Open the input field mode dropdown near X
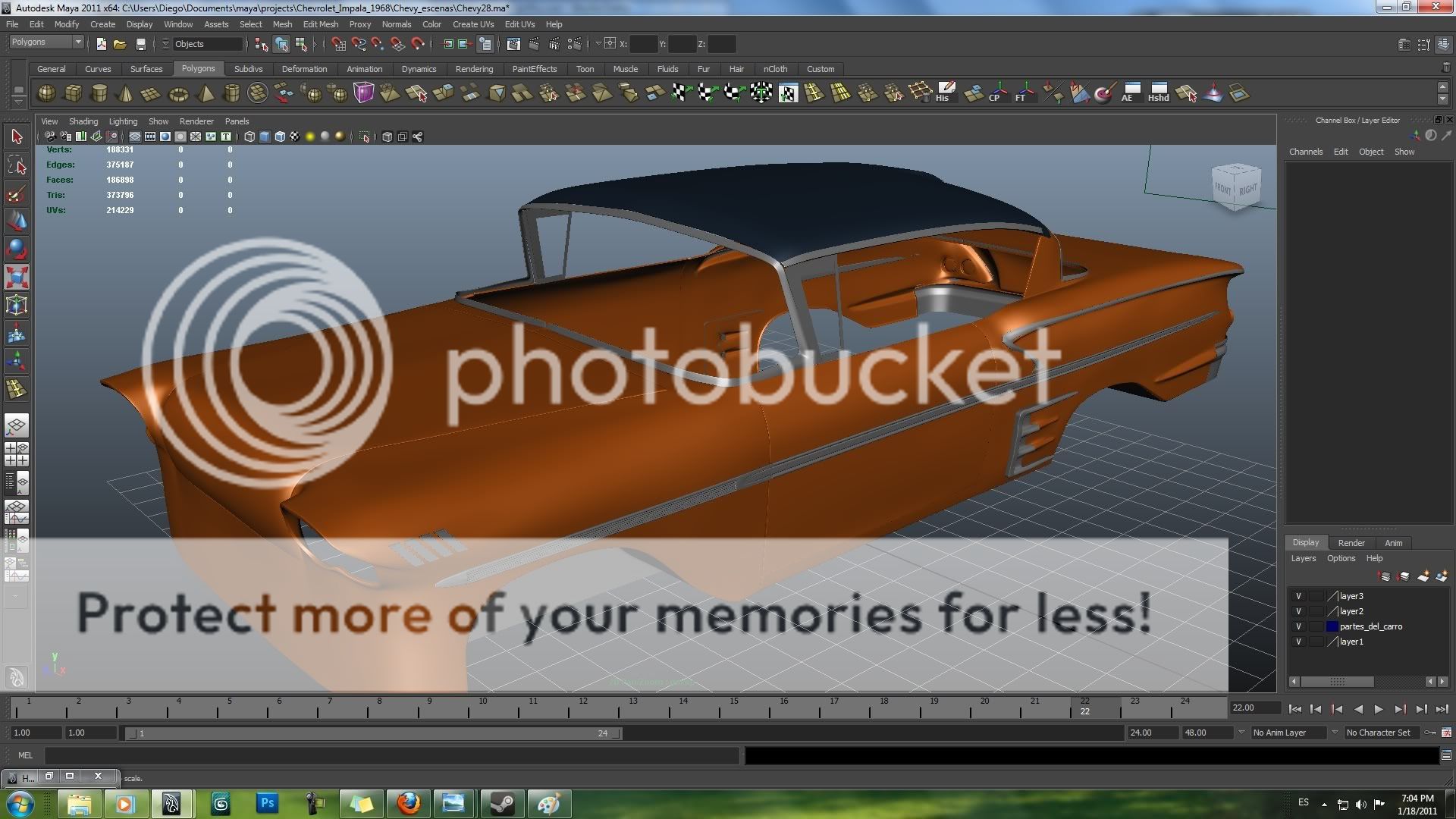The width and height of the screenshot is (1456, 819). click(598, 44)
